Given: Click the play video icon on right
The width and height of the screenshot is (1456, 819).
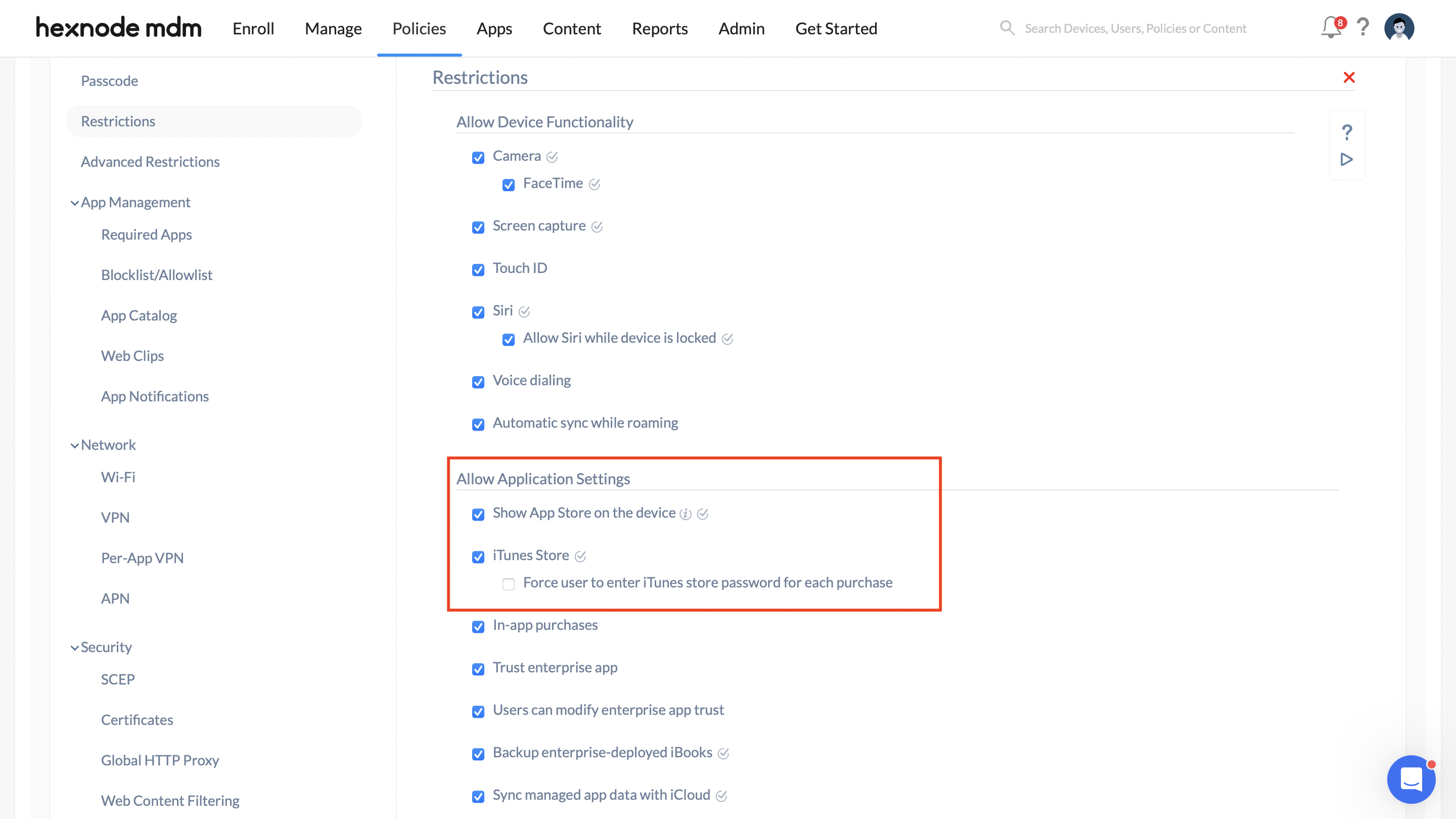Looking at the screenshot, I should coord(1347,159).
